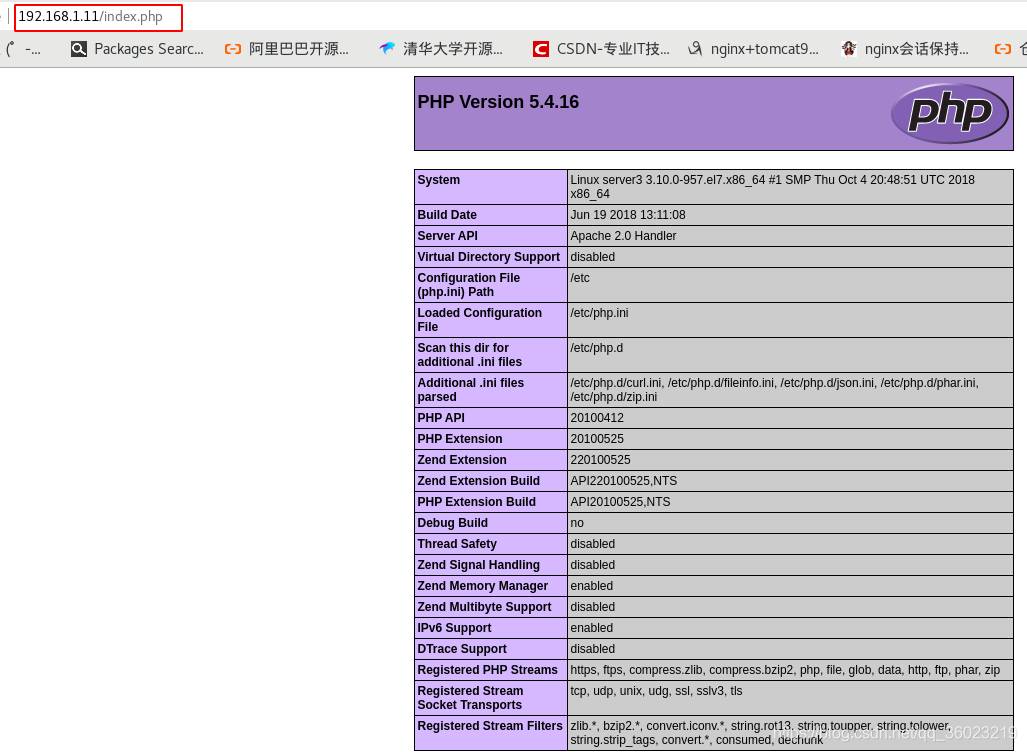The image size is (1027, 752).
Task: Click the Registered PHP Streams cell
Action: 488,670
